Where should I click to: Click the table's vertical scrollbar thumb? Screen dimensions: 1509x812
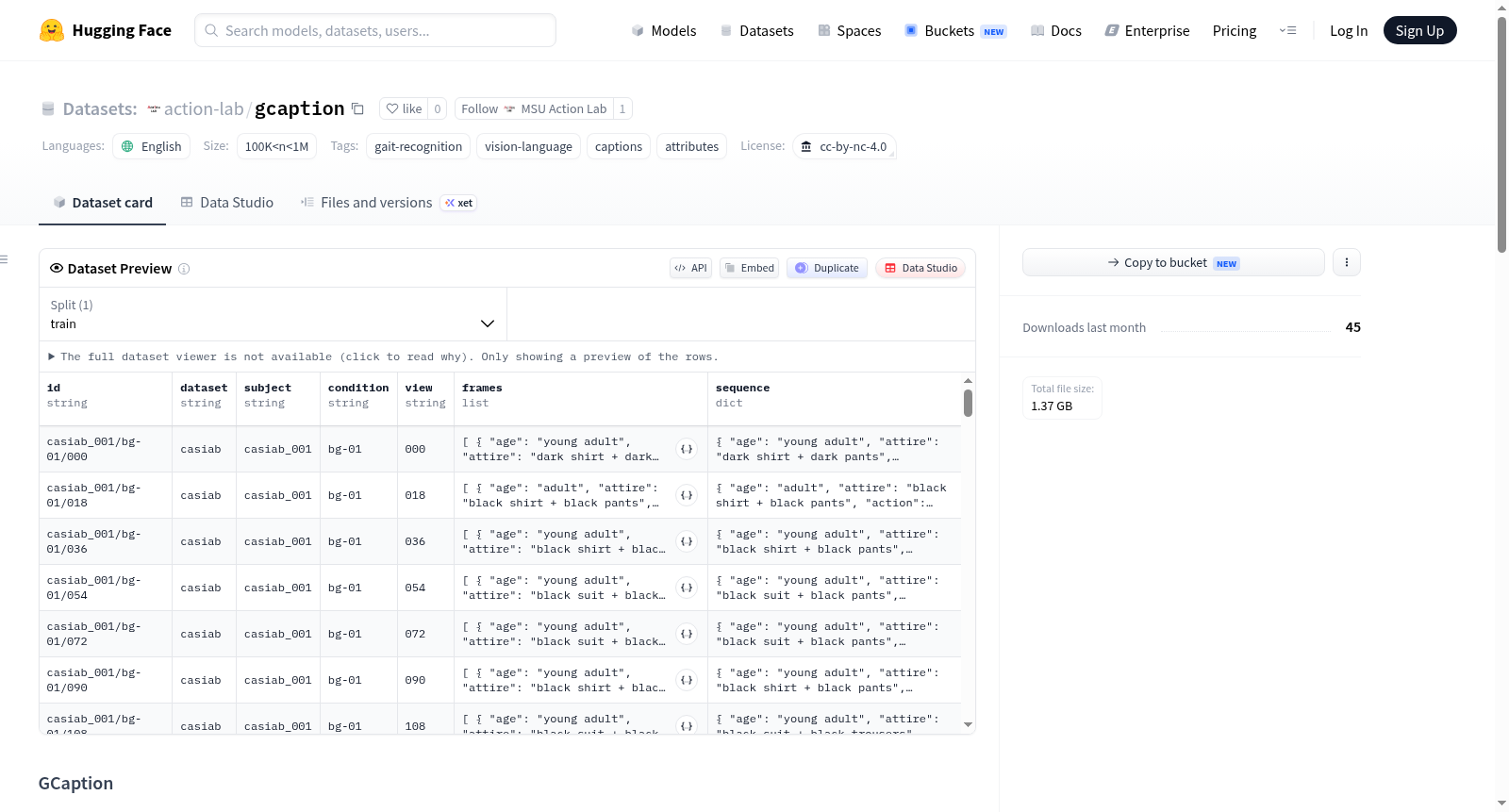(968, 404)
